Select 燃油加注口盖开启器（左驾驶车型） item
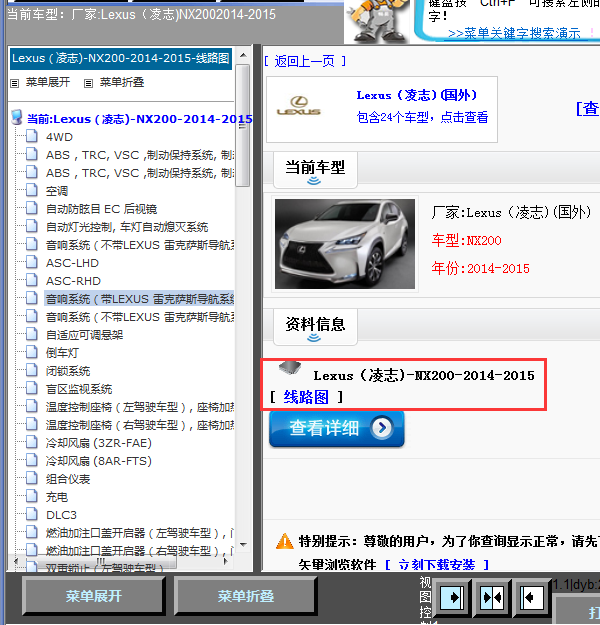Image resolution: width=600 pixels, height=625 pixels. (x=140, y=533)
